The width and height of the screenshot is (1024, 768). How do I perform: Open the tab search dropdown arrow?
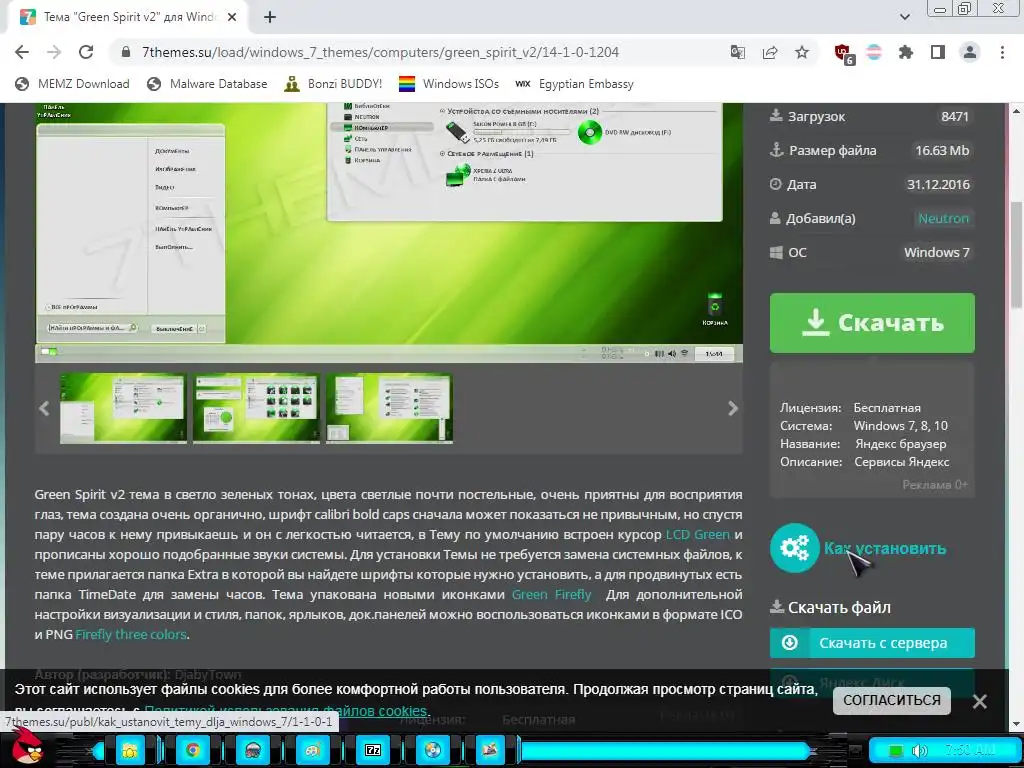pyautogui.click(x=904, y=17)
